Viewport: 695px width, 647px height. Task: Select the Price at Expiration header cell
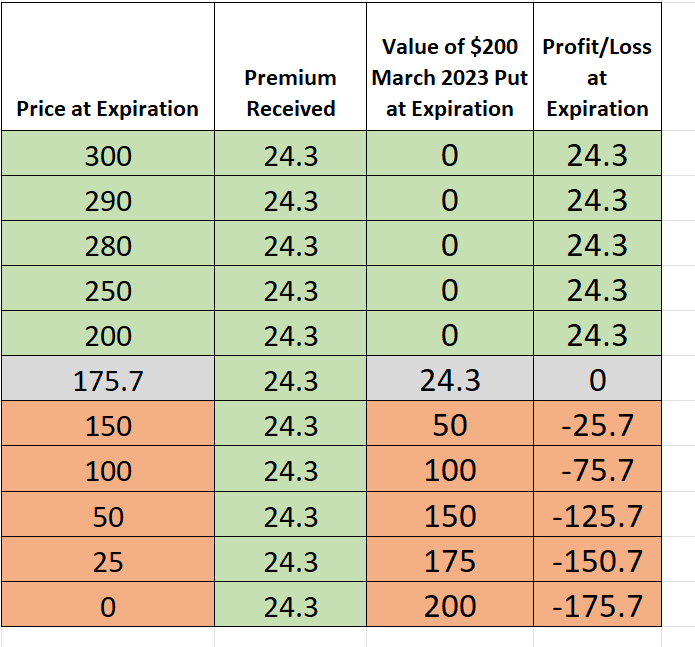[x=108, y=108]
